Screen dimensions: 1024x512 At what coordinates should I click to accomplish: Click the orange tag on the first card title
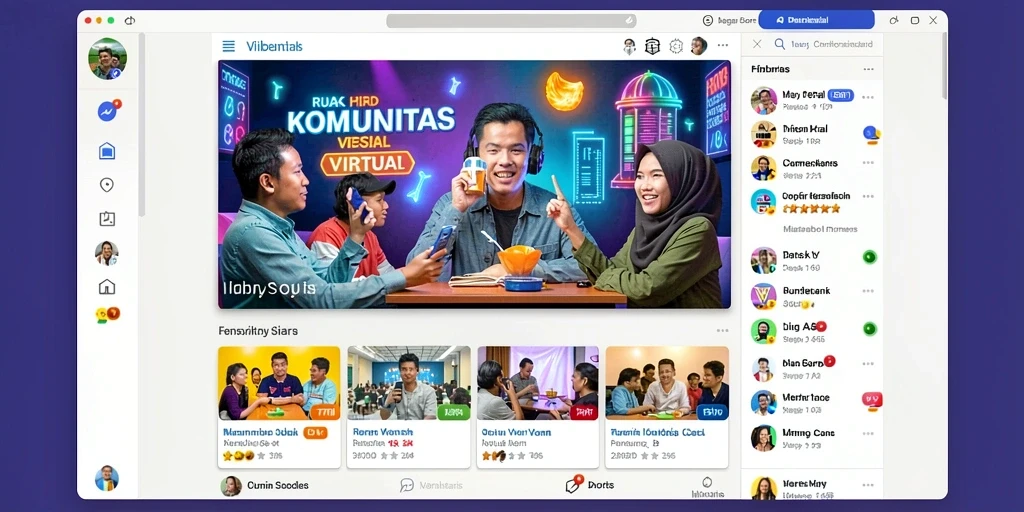[x=315, y=432]
